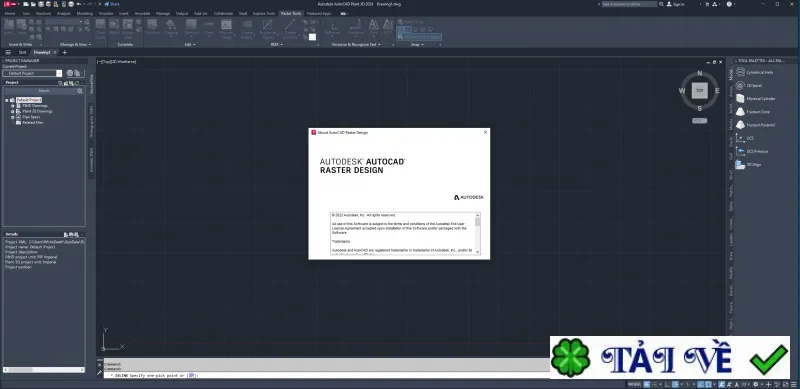Open the Featured Apps ribbon tab
This screenshot has width=800, height=389.
point(319,13)
